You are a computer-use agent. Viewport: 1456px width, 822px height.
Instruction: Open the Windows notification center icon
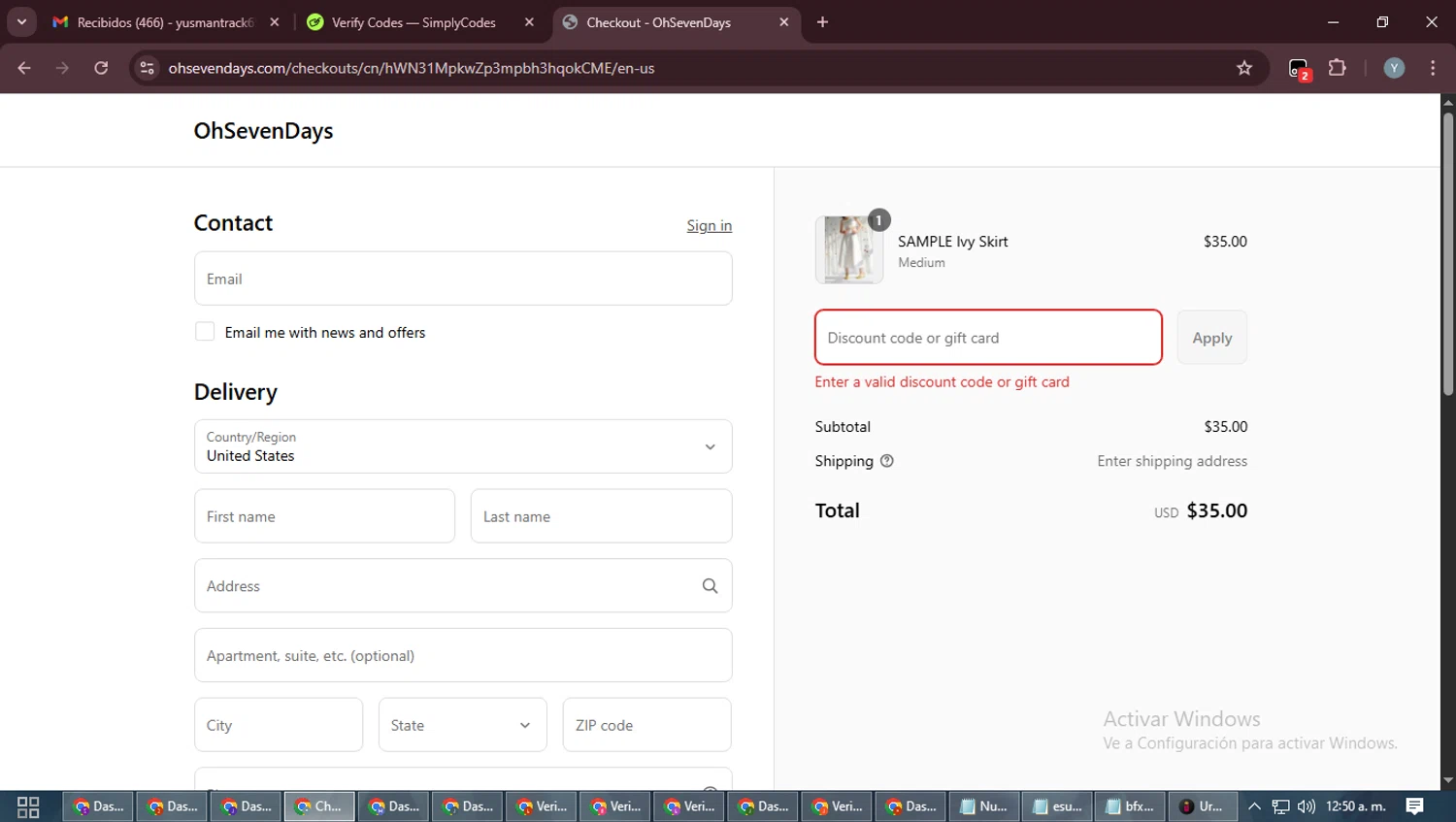coord(1415,806)
